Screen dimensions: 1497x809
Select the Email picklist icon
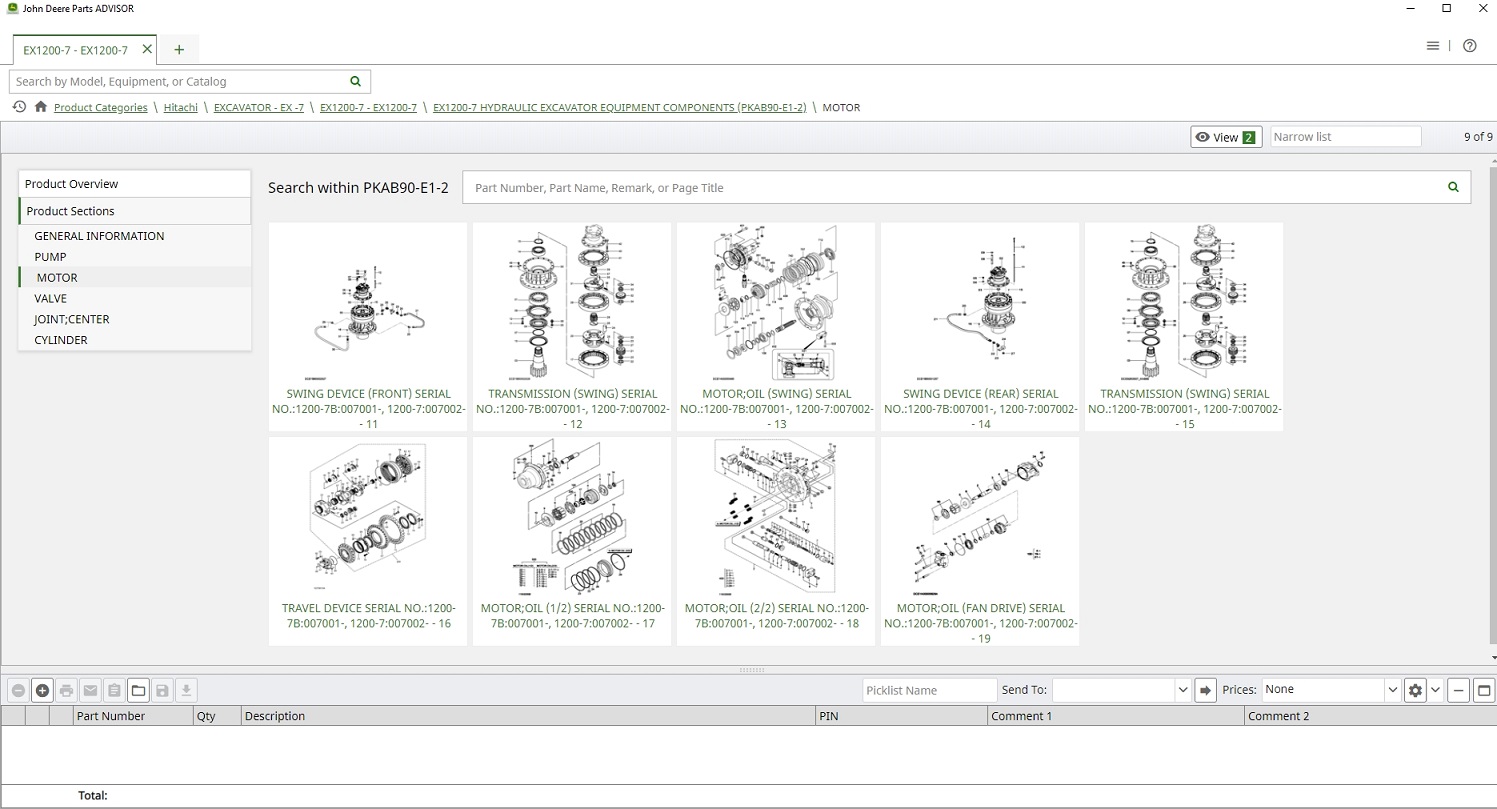coord(90,690)
